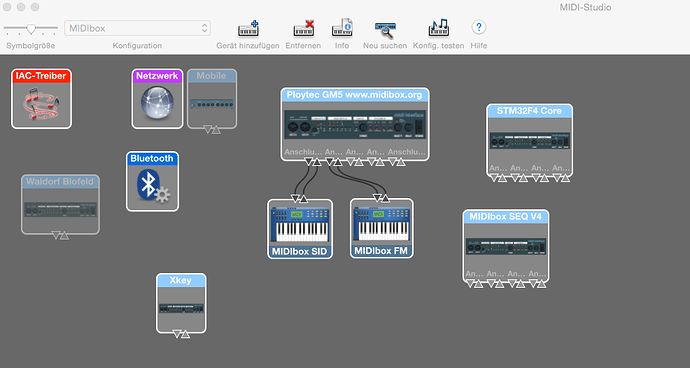690x368 pixels.
Task: Select the Bluetooth device icon
Action: coord(152,181)
